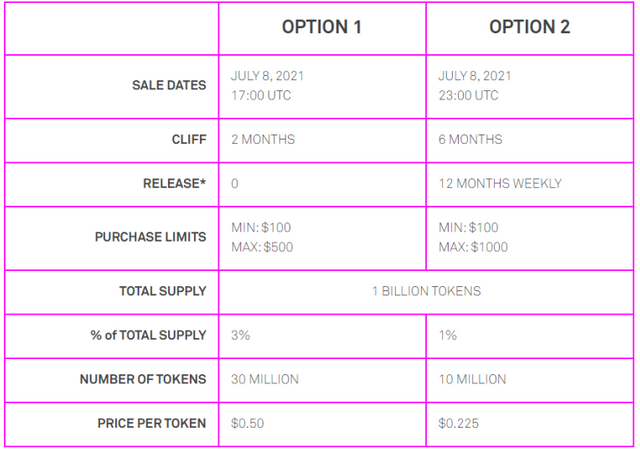640x452 pixels.
Task: Click the $0.225 price per token
Action: point(458,423)
